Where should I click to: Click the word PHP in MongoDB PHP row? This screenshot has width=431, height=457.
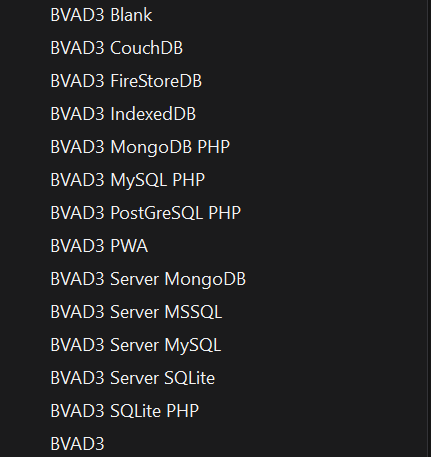click(214, 147)
